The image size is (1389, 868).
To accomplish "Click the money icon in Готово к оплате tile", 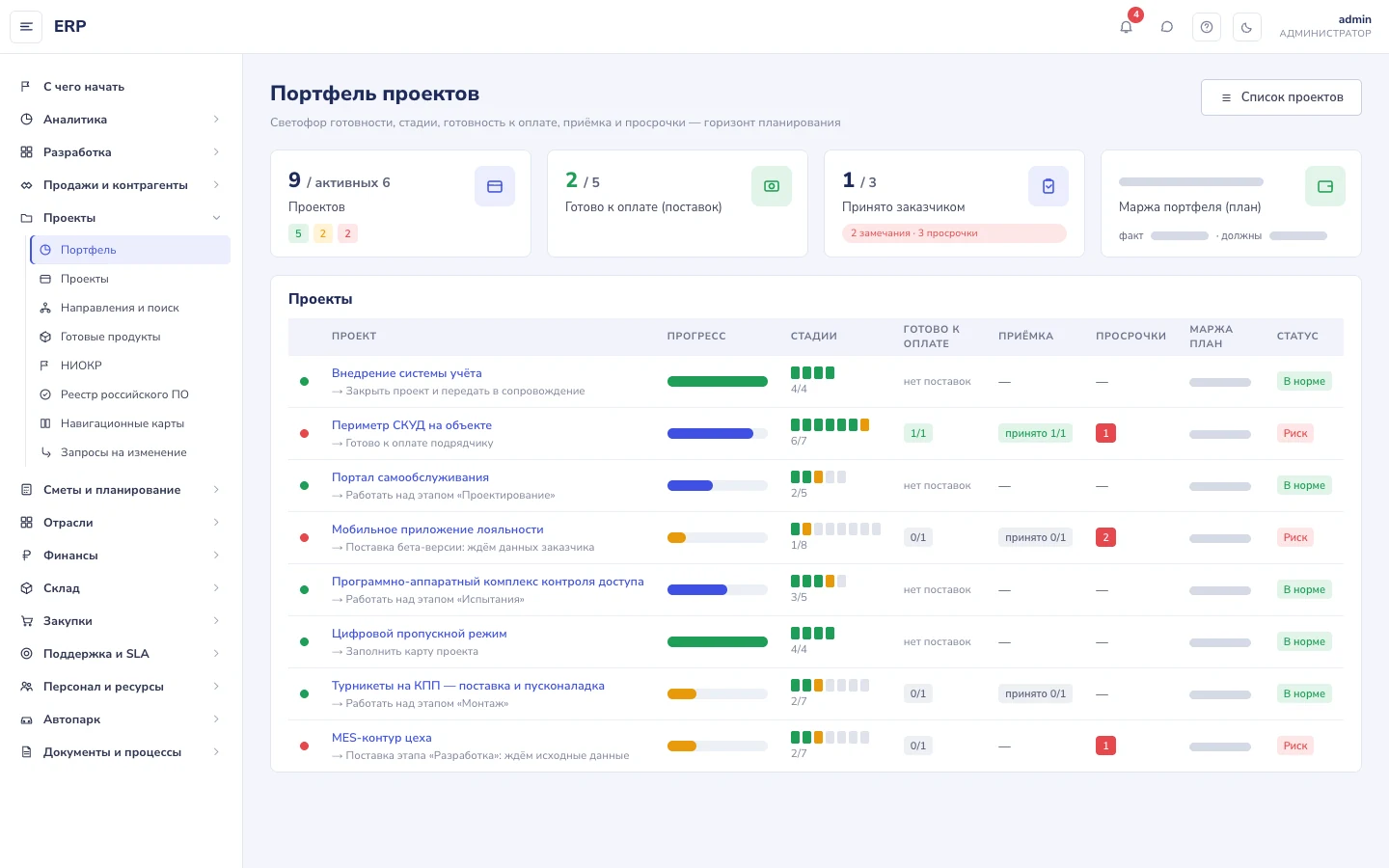I will tap(772, 186).
